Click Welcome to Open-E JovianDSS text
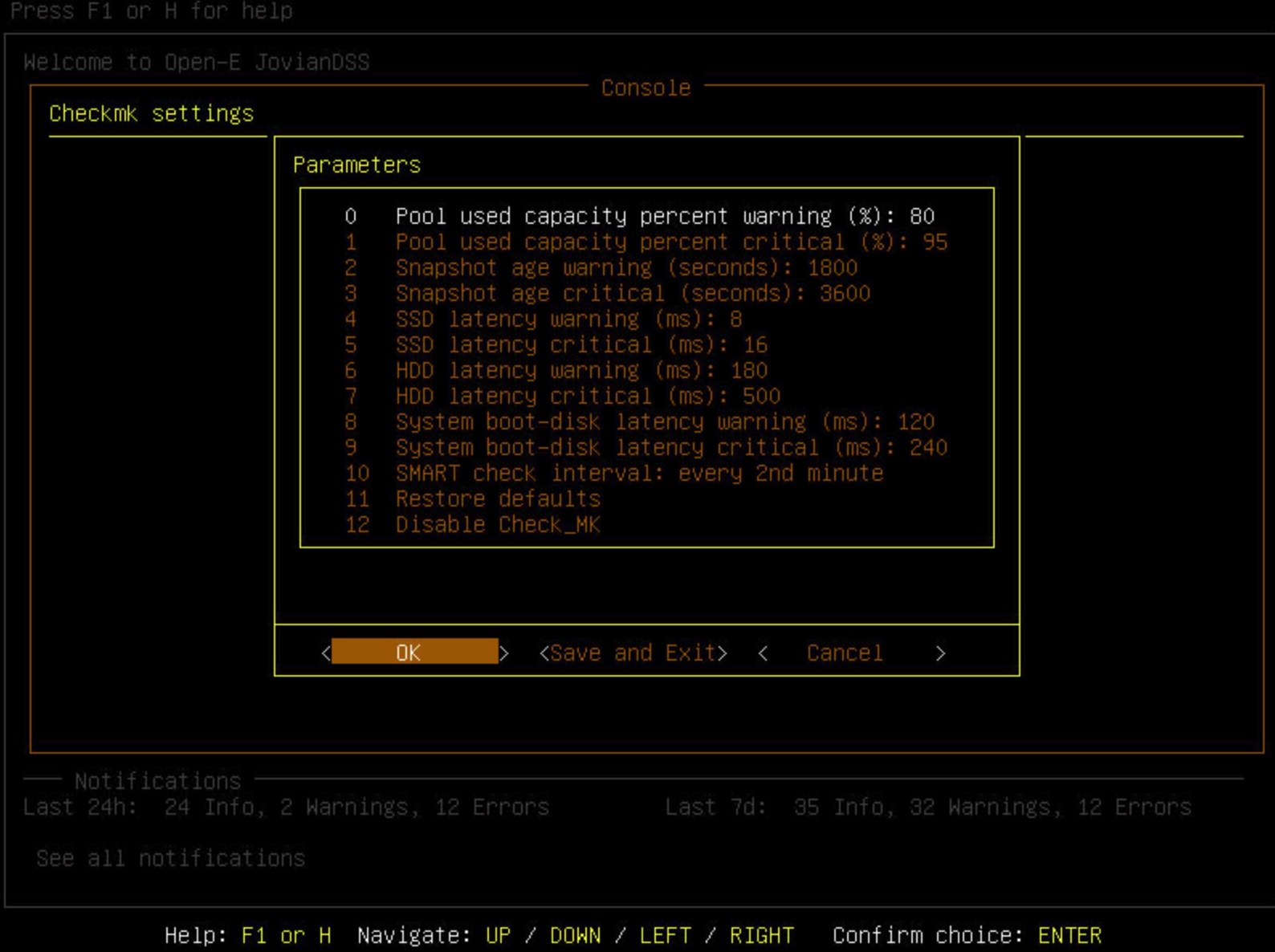 click(196, 62)
